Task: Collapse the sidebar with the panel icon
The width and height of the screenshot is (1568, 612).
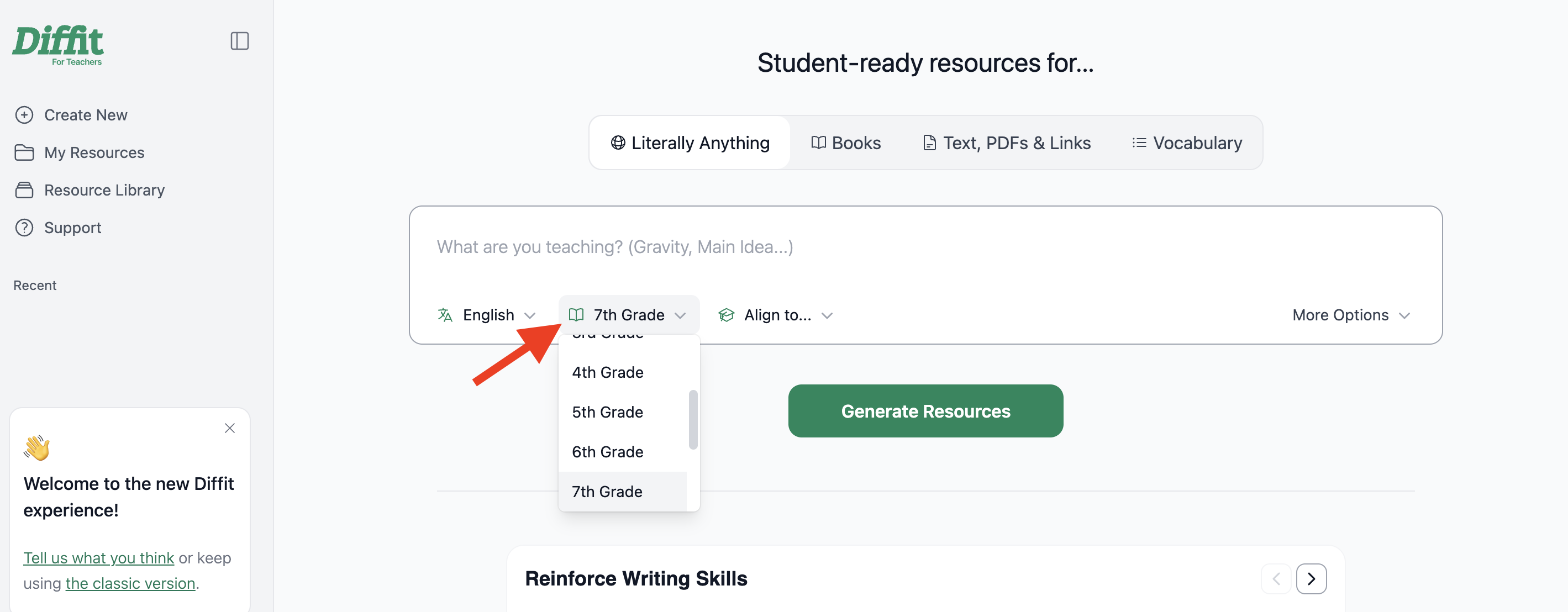Action: [x=240, y=41]
